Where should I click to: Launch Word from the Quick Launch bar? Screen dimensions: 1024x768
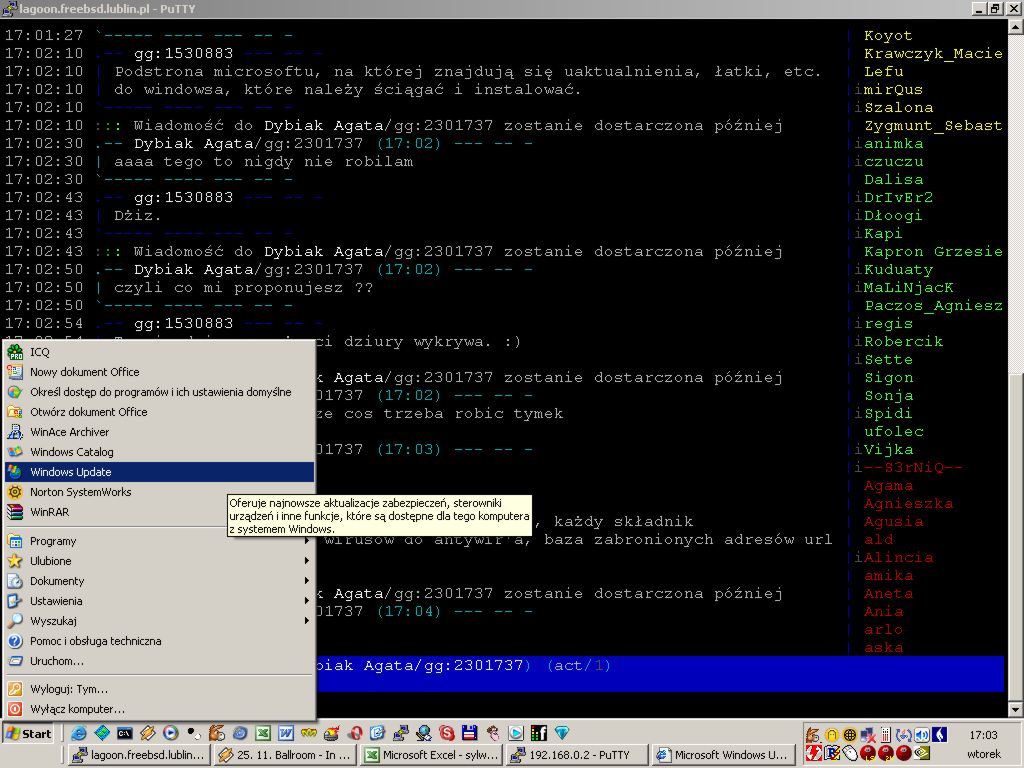coord(286,733)
